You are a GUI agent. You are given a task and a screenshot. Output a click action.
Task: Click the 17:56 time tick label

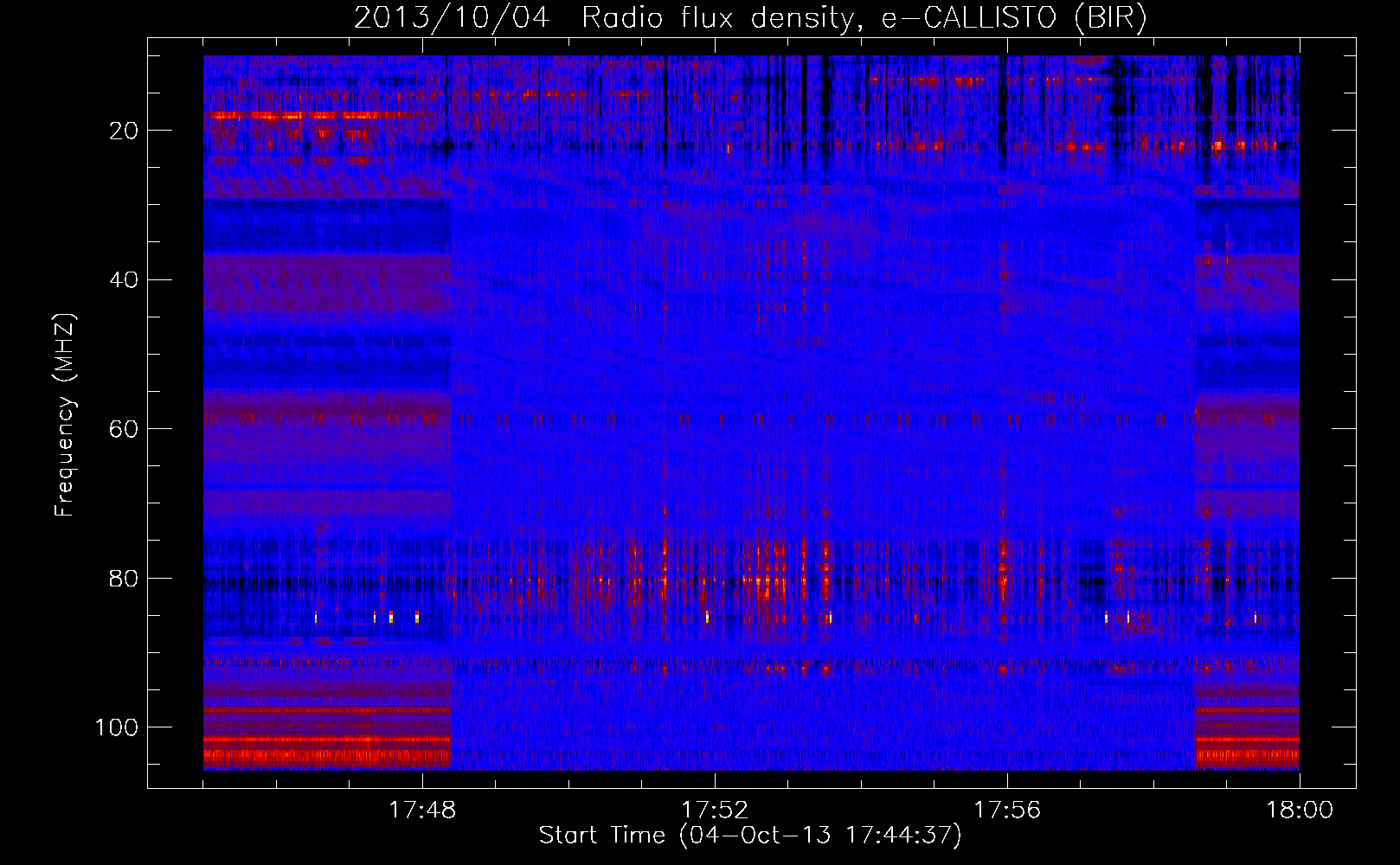1007,811
